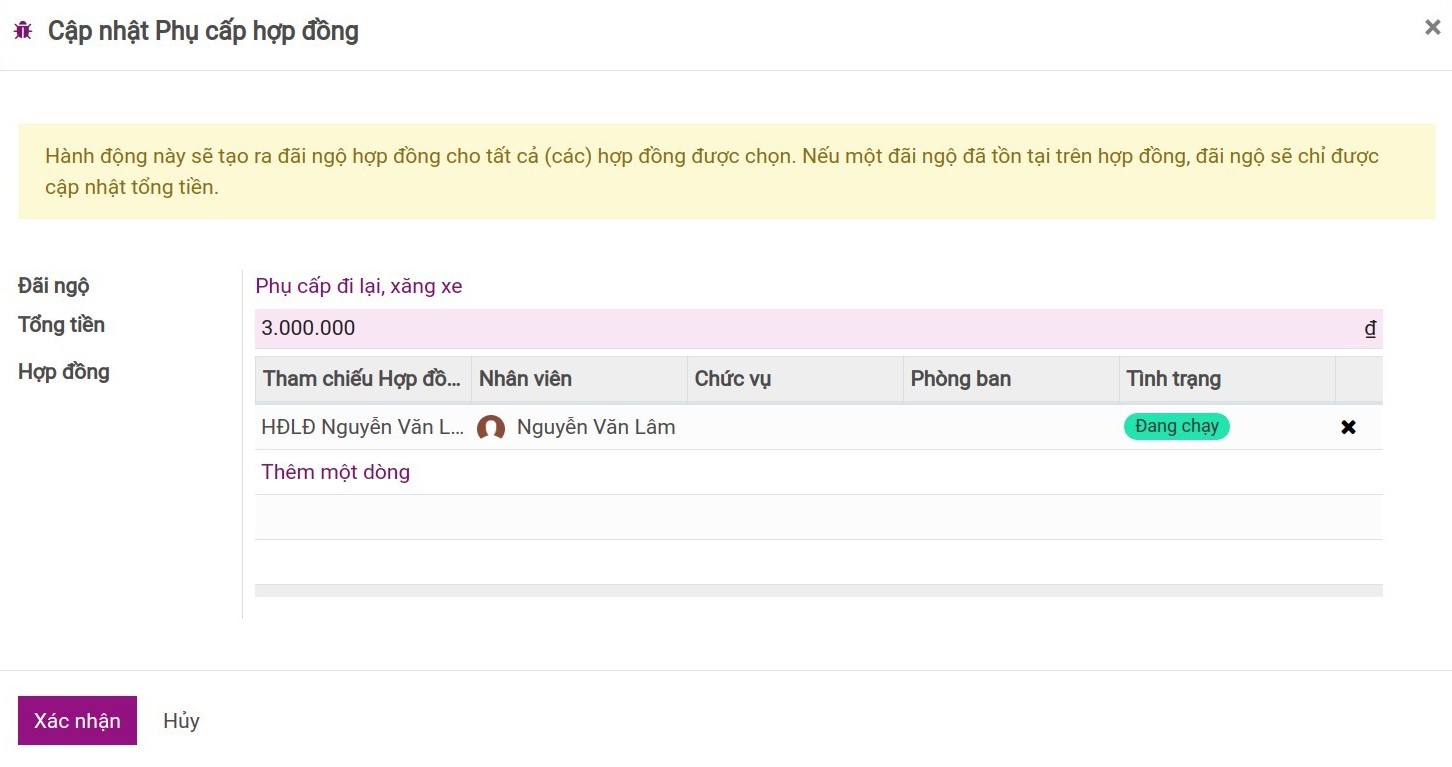This screenshot has width=1452, height=767.
Task: Click the bug debug icon in dialog title
Action: pyautogui.click(x=23, y=31)
